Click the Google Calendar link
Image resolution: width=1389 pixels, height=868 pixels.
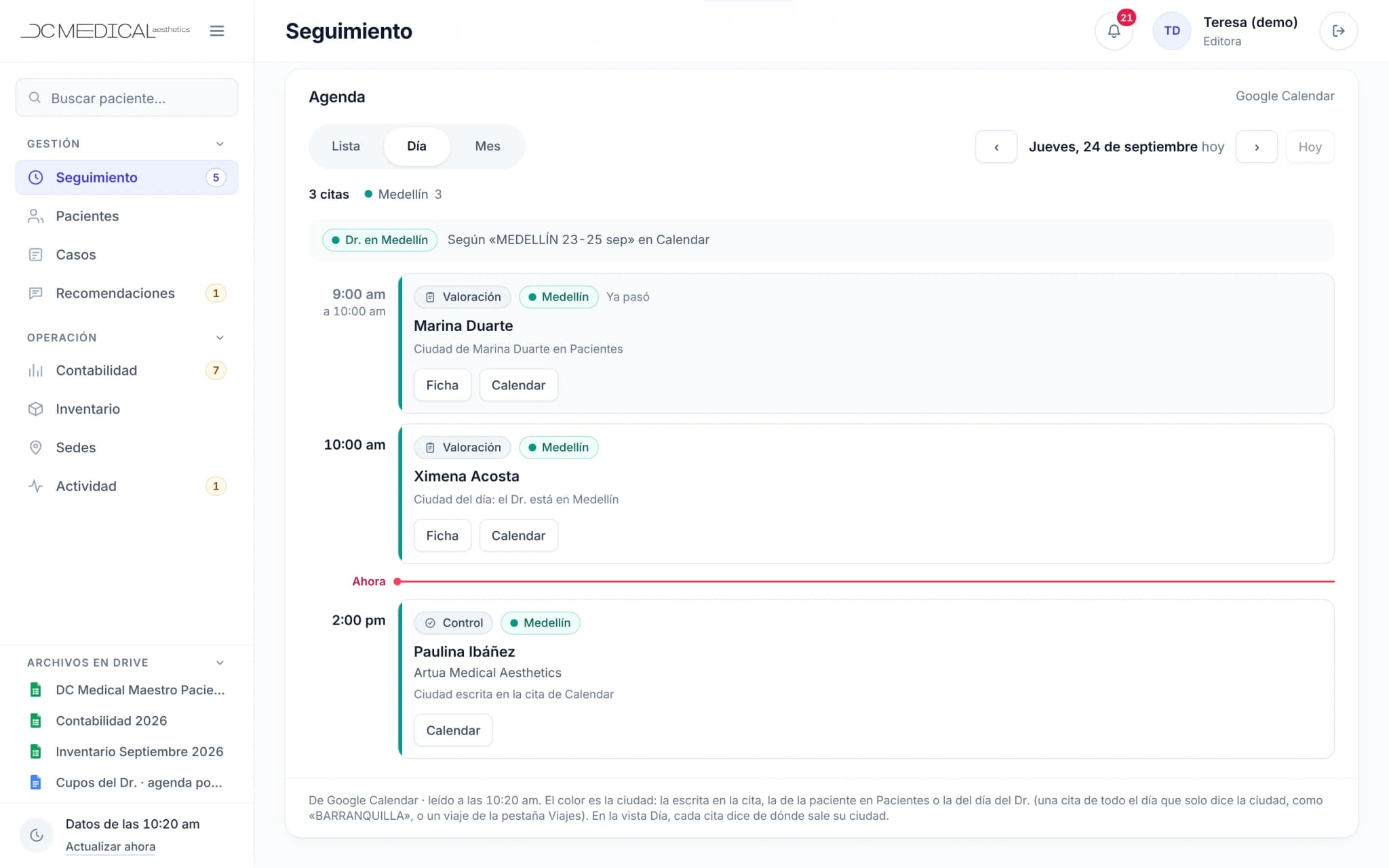pyautogui.click(x=1285, y=96)
